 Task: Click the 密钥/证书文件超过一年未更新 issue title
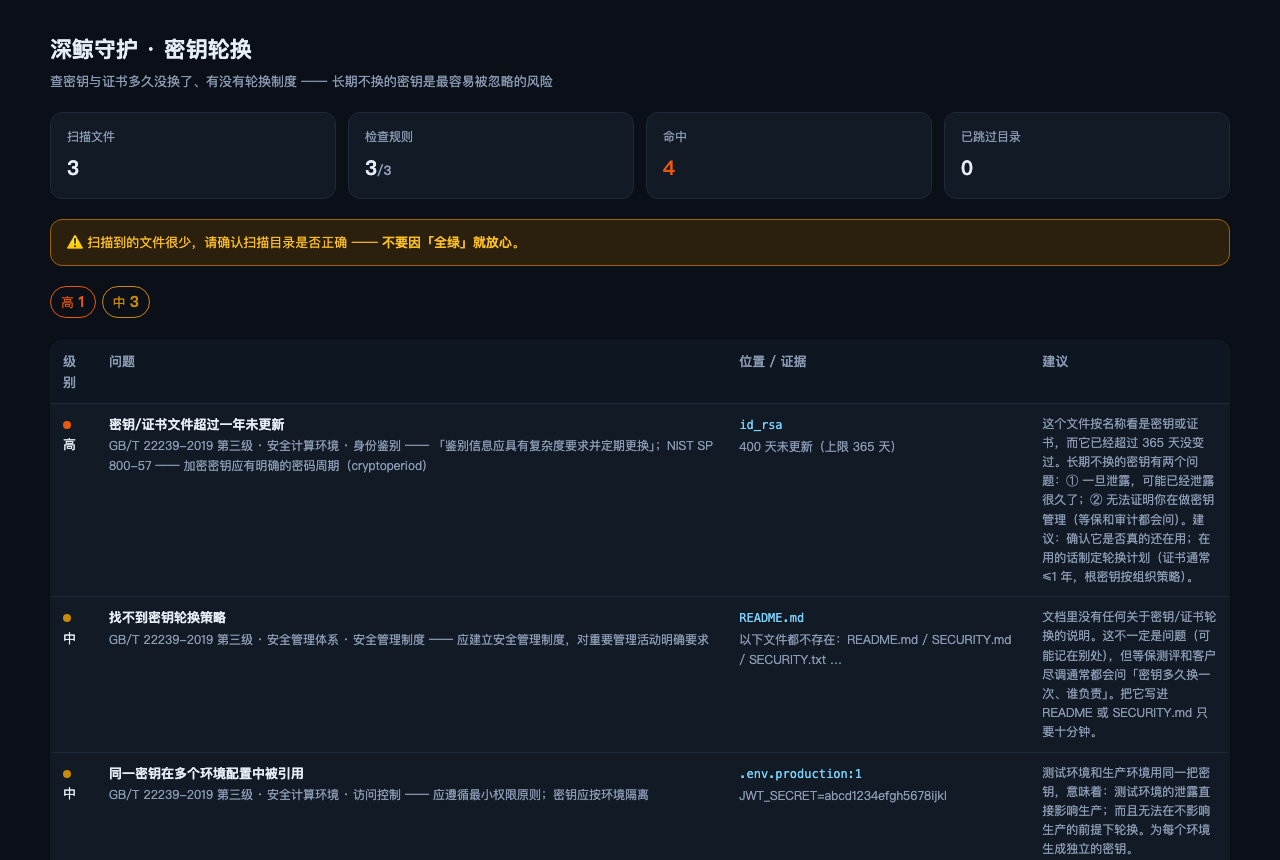point(197,425)
